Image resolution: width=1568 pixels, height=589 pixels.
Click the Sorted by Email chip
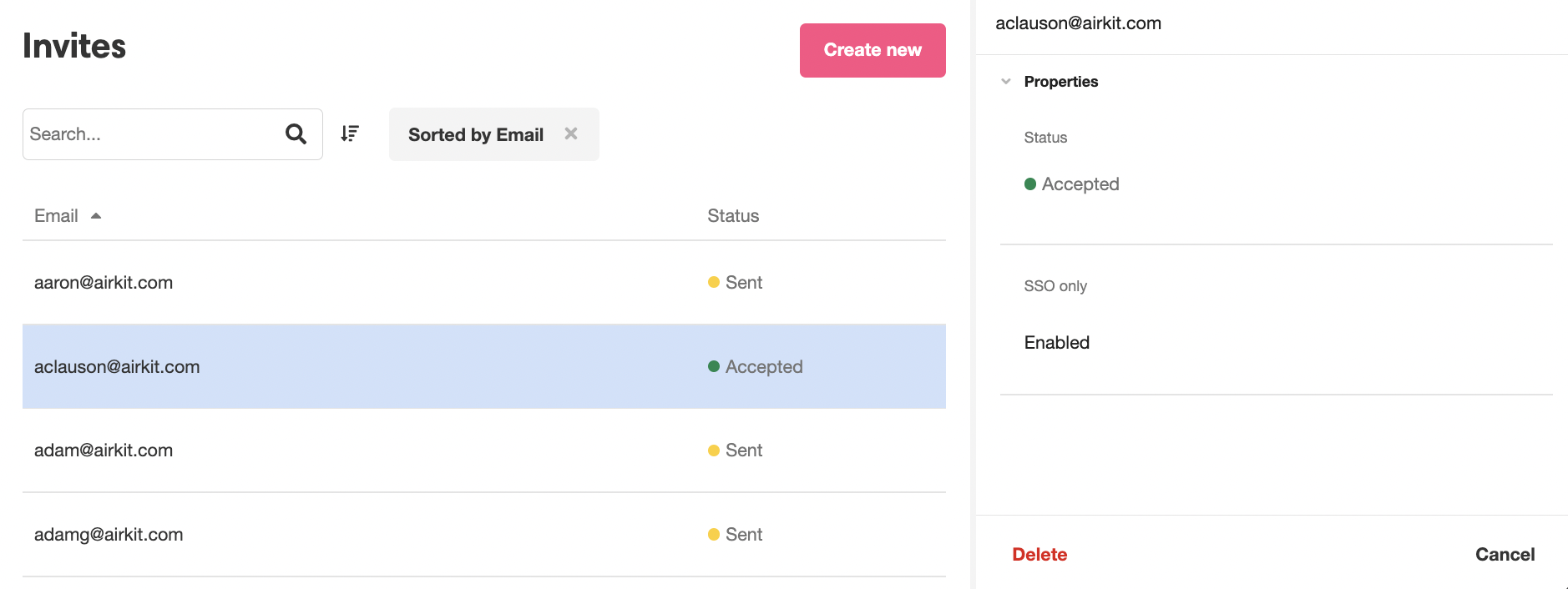point(475,135)
